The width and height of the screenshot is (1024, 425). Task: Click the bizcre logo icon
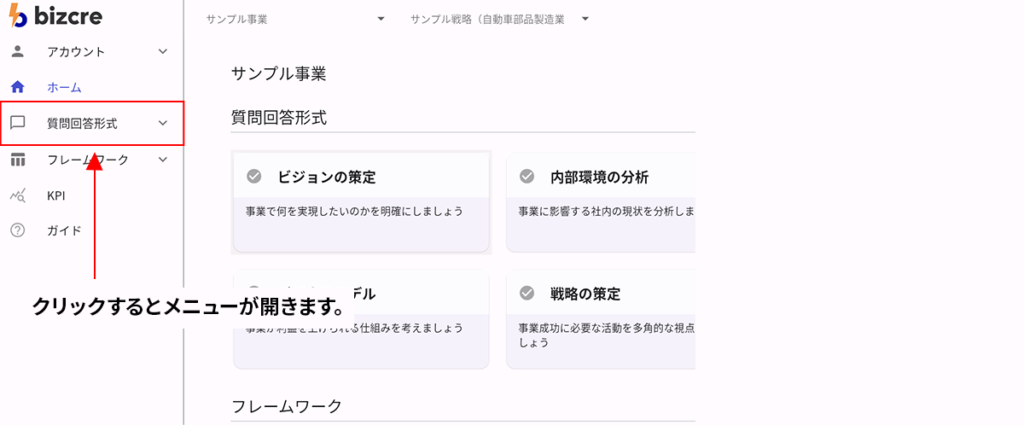coord(18,16)
